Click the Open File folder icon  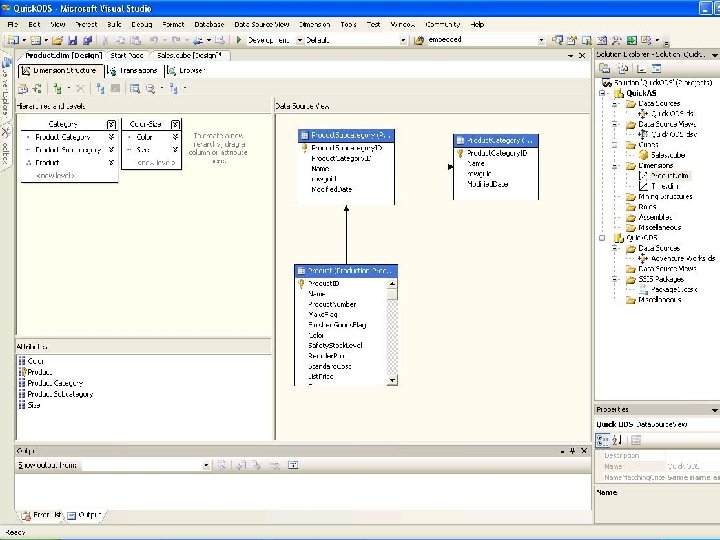(x=56, y=40)
